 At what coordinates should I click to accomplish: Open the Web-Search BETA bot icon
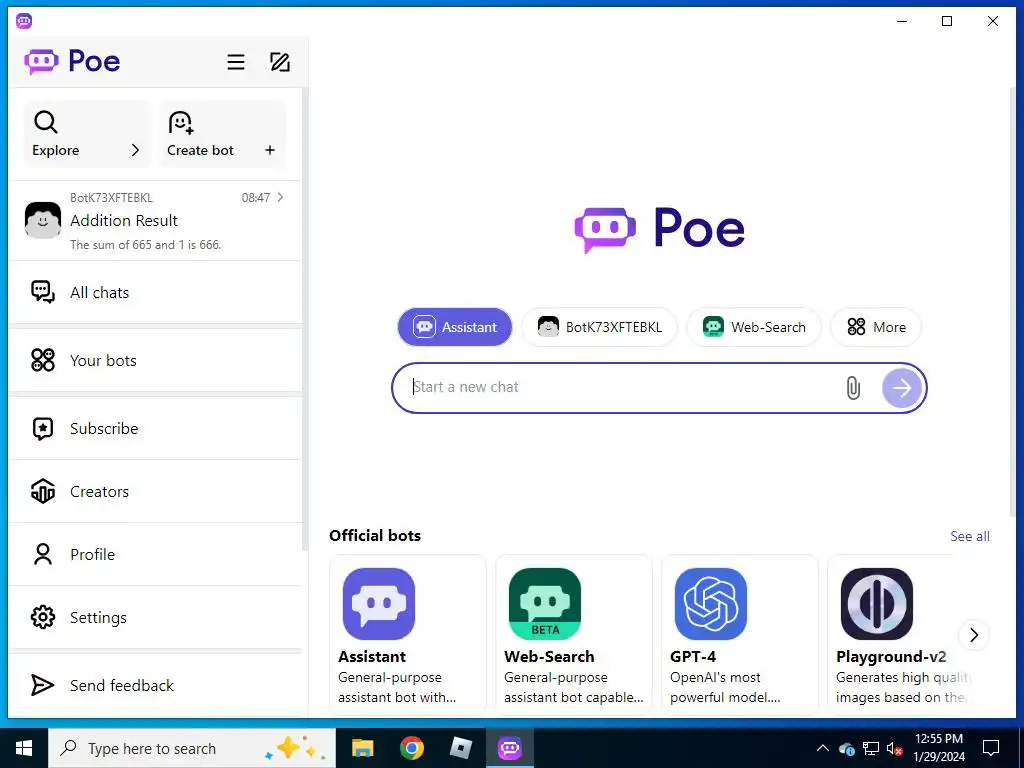[545, 603]
